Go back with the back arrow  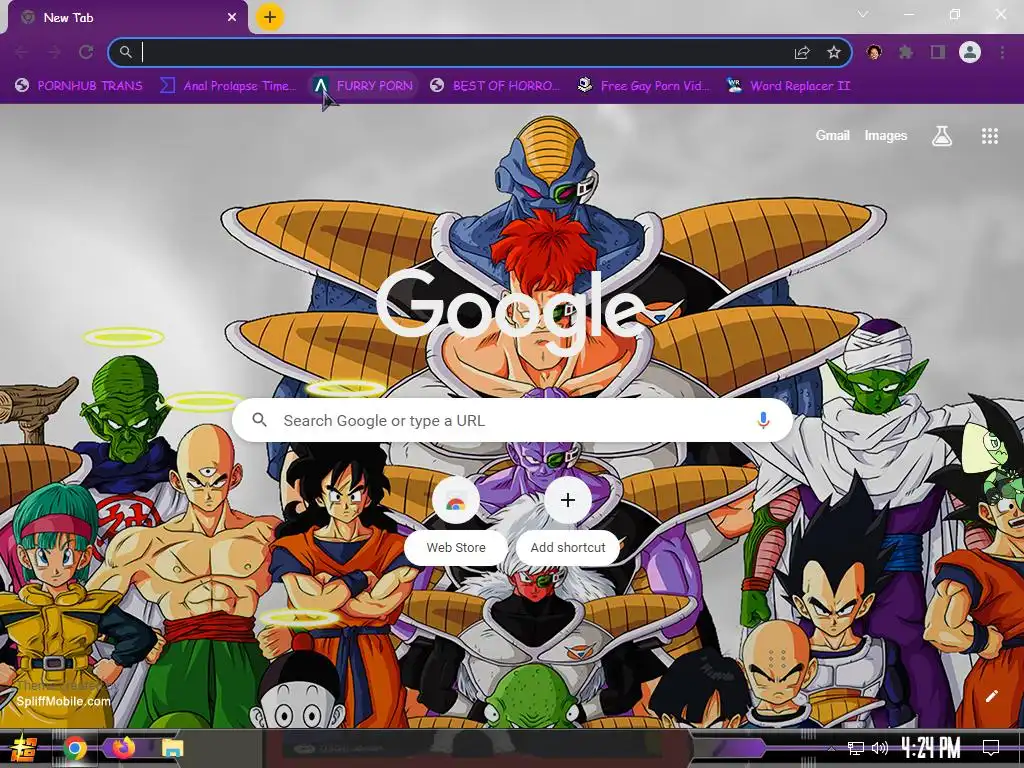tap(21, 52)
